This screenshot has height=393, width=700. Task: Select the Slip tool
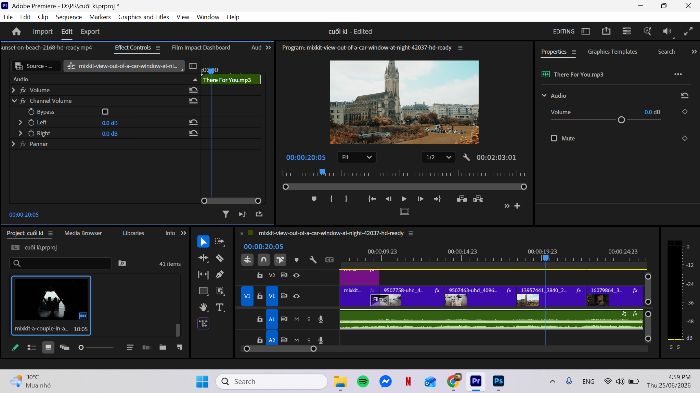pos(203,275)
